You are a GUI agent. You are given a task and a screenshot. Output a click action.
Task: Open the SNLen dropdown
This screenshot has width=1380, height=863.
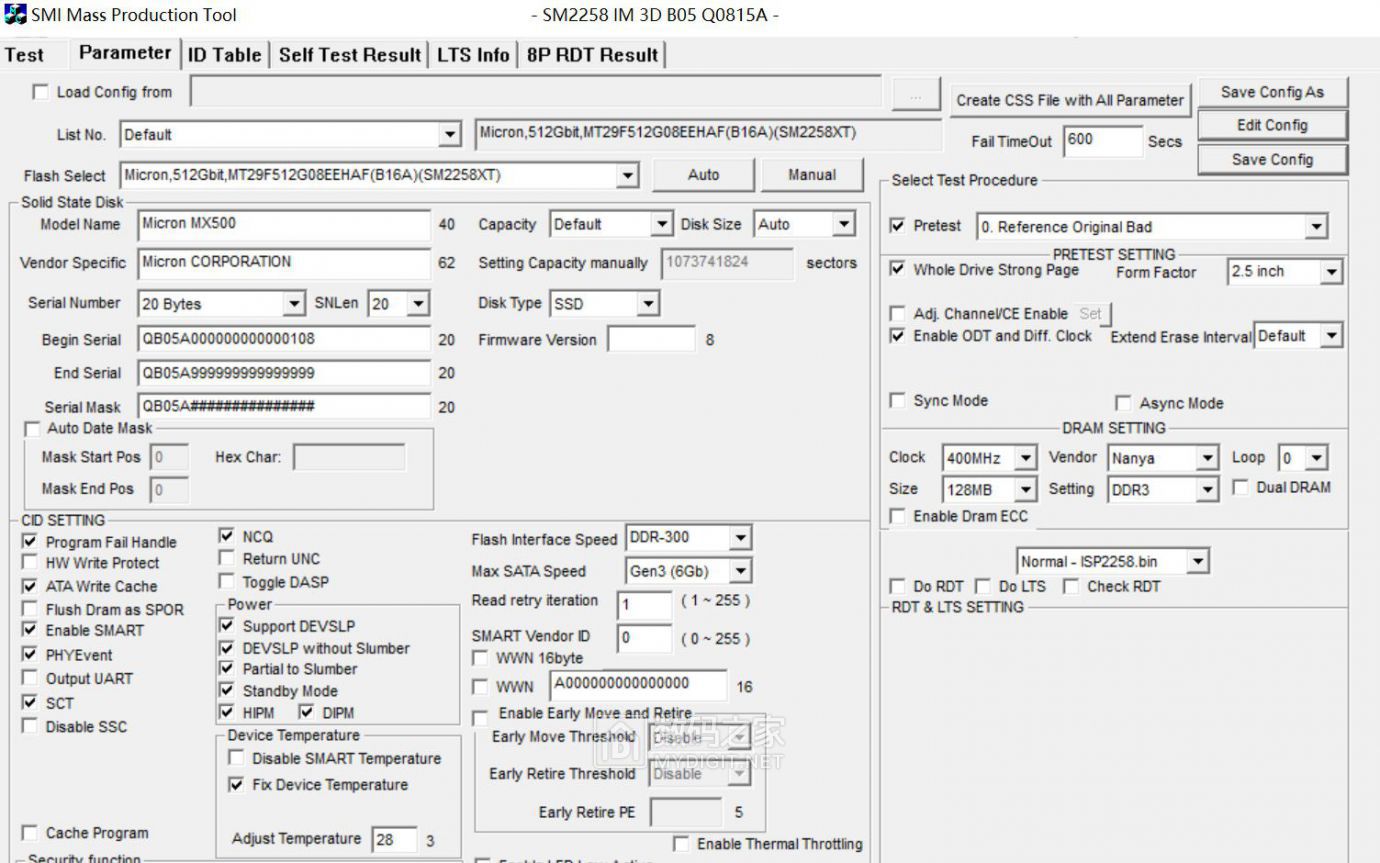(x=399, y=303)
